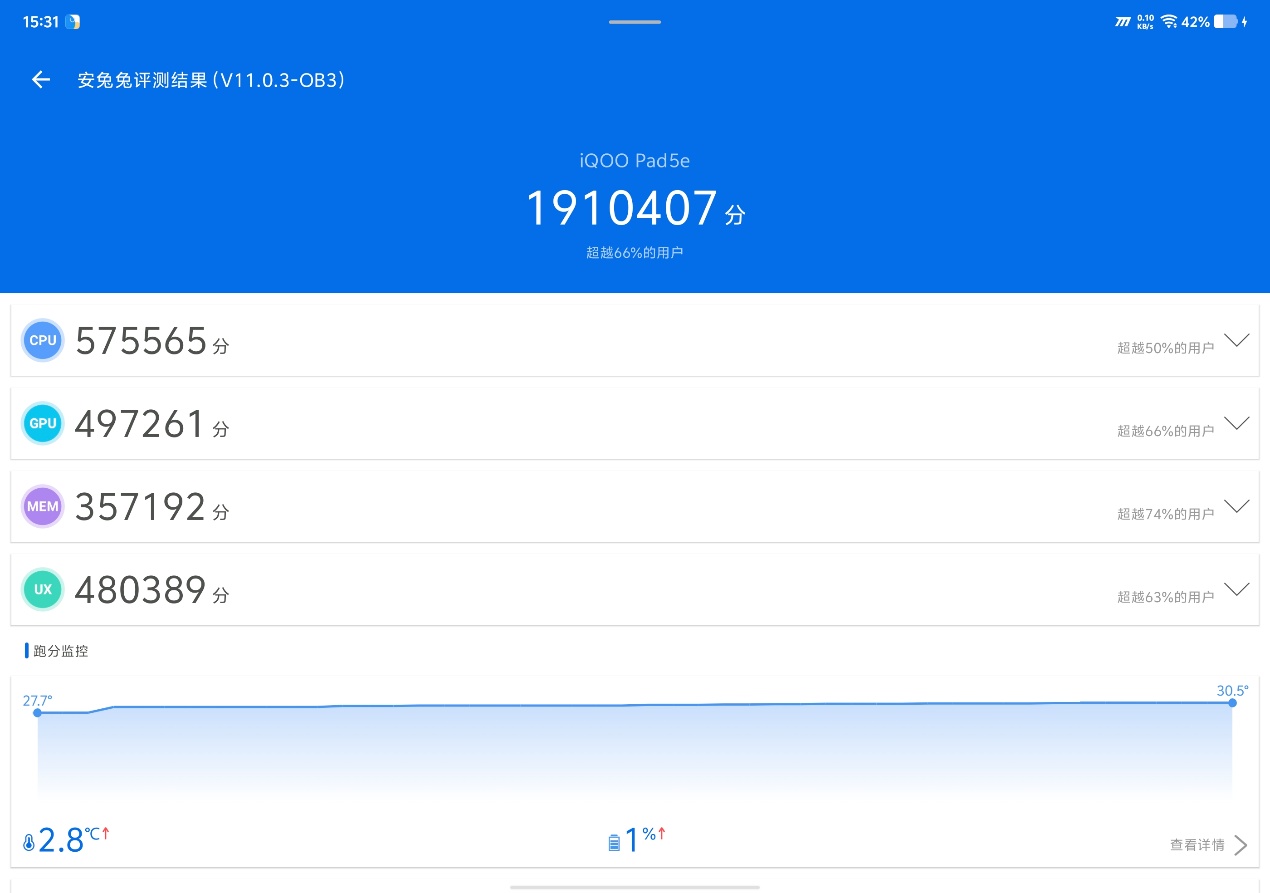Expand the GPU score details chevron
The height and width of the screenshot is (893, 1270).
tap(1237, 423)
